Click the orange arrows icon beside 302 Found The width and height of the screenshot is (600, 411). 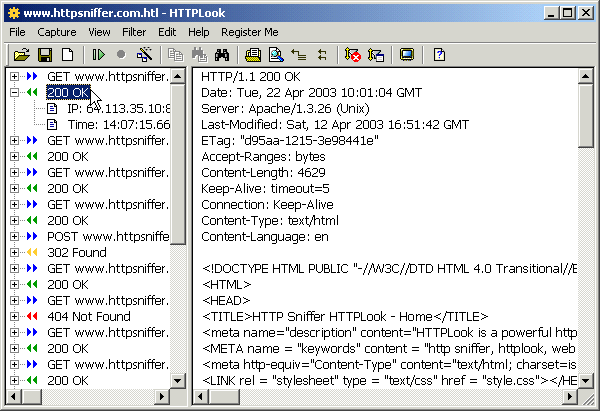32,253
